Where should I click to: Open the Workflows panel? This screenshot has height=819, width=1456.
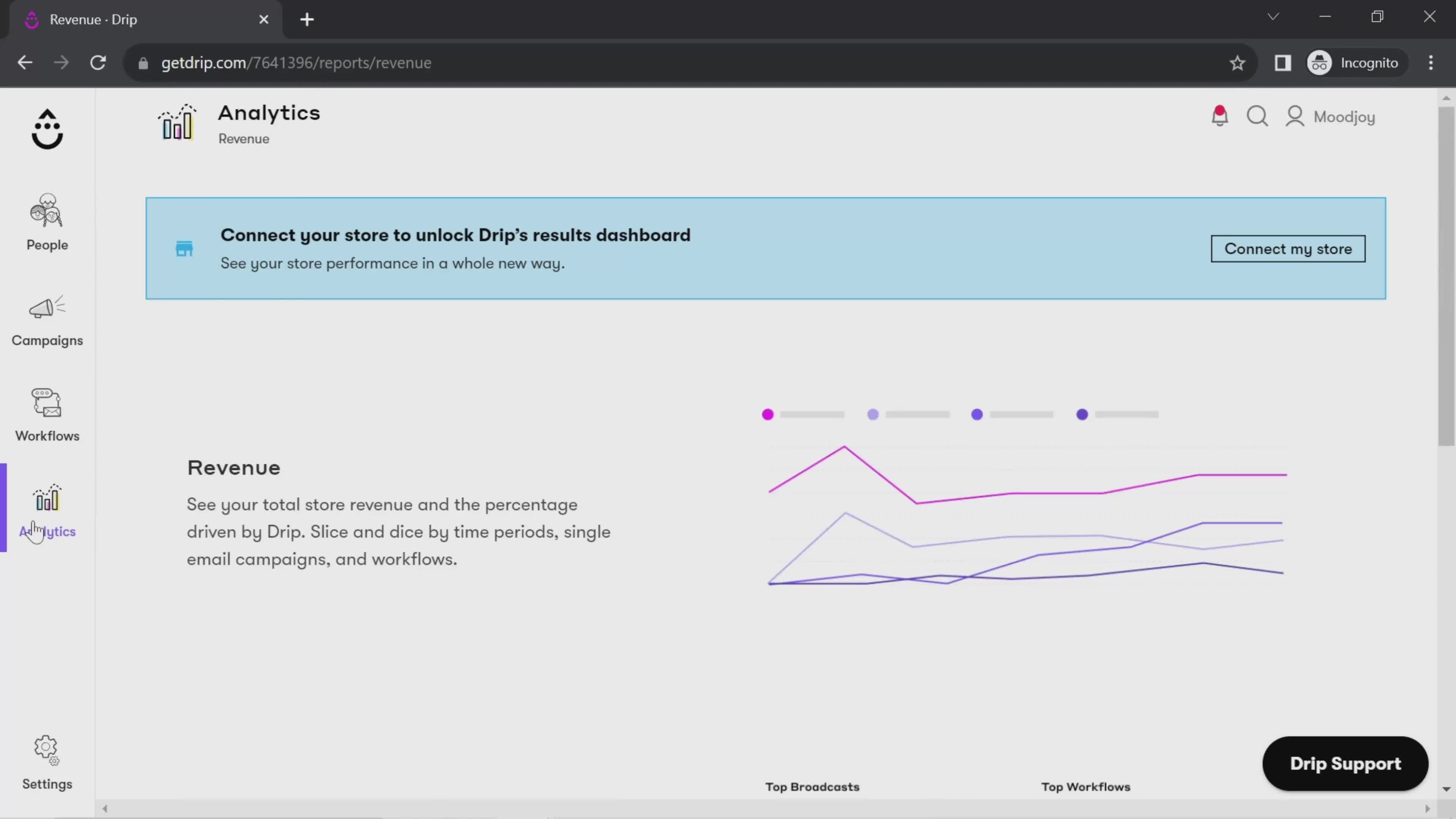[47, 412]
